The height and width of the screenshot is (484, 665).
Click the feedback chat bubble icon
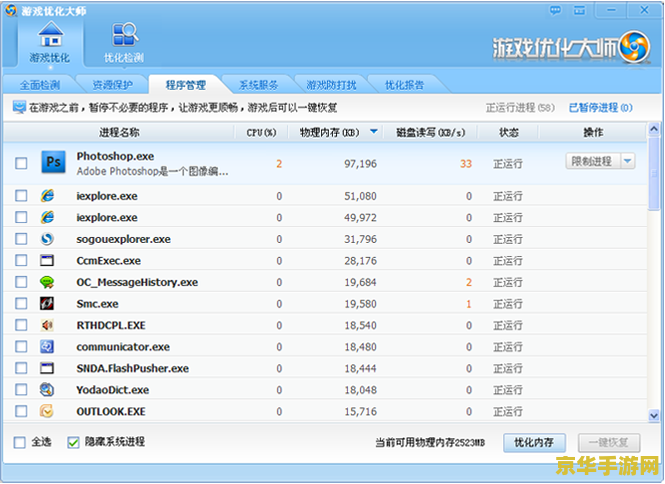tap(555, 10)
